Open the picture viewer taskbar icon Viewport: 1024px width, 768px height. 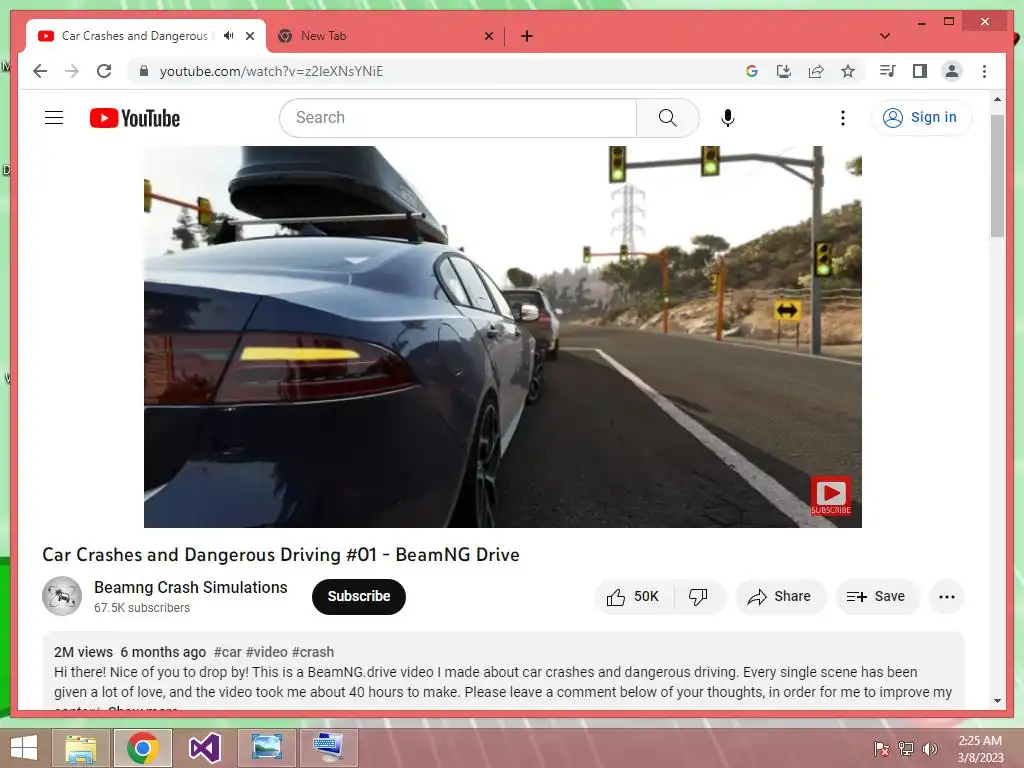(266, 748)
